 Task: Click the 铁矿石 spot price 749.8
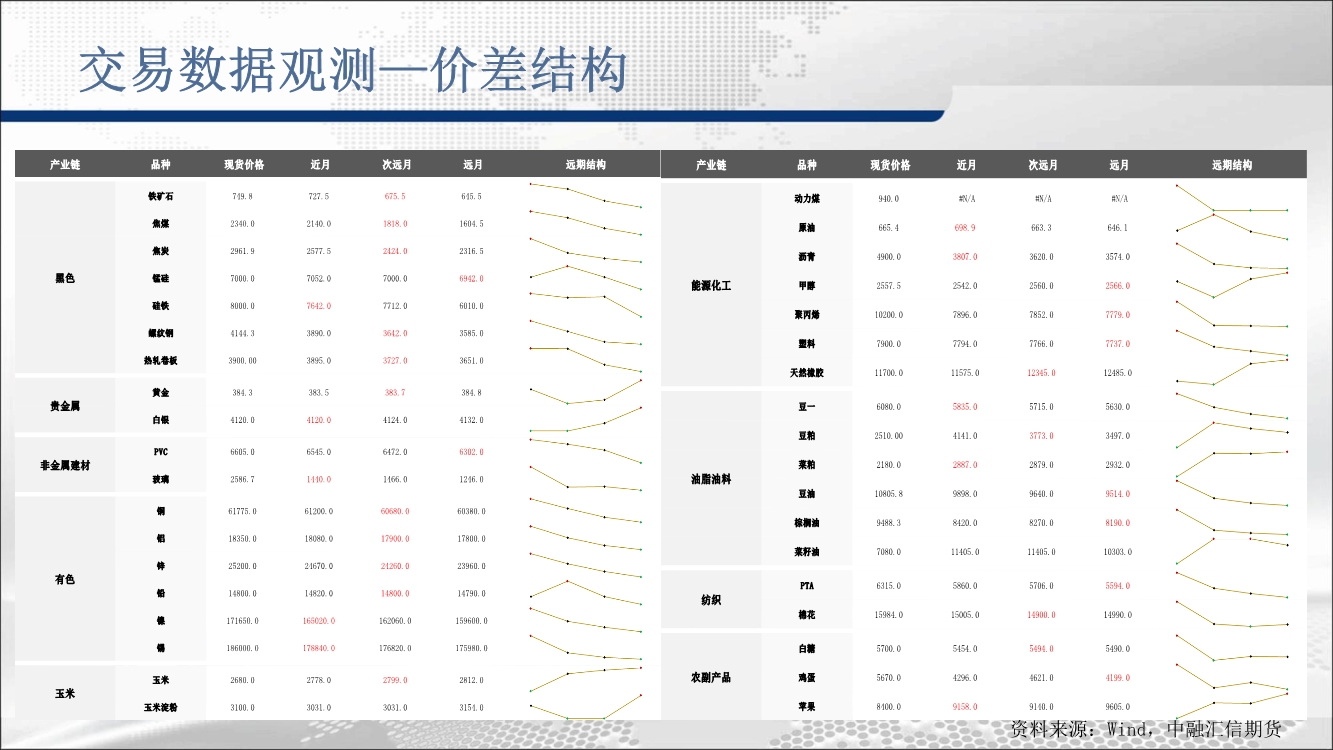tap(242, 197)
